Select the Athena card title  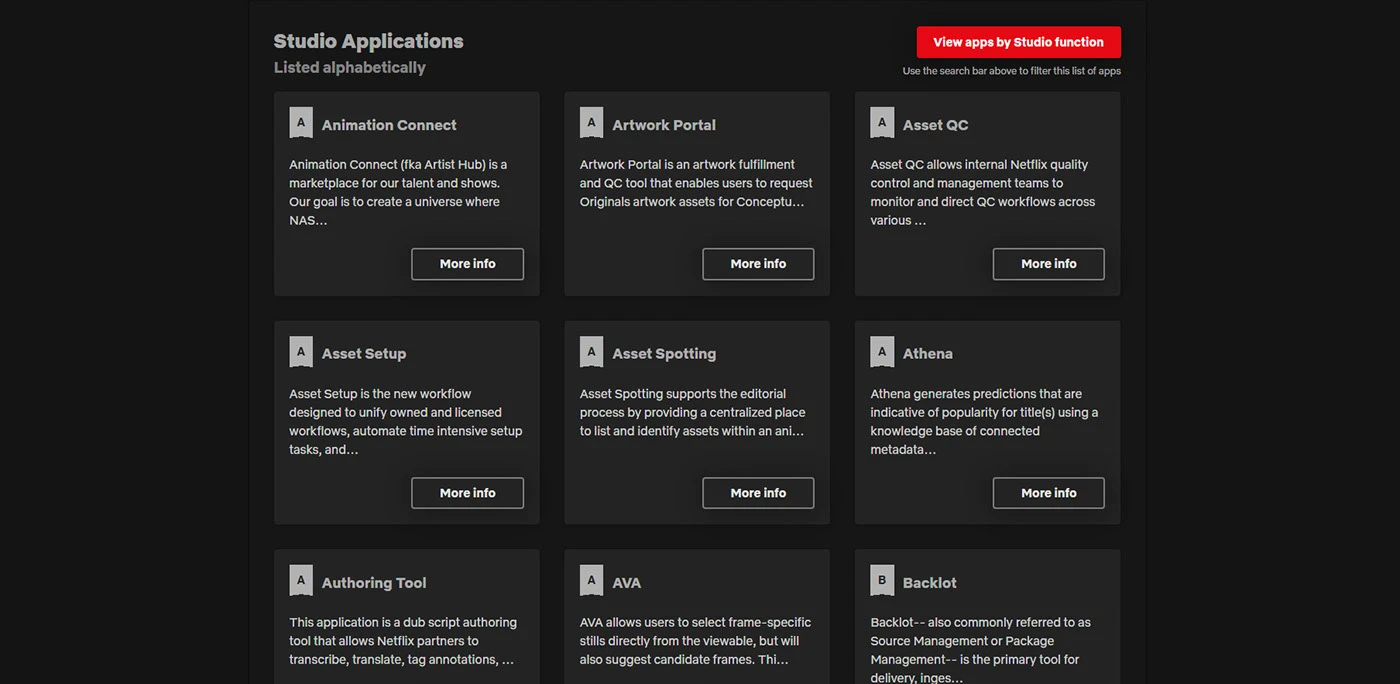(927, 354)
